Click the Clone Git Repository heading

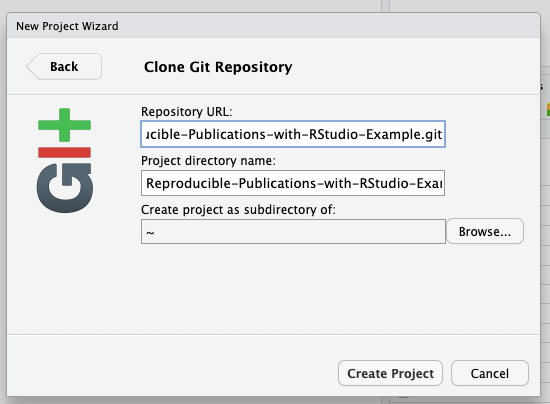pyautogui.click(x=218, y=67)
